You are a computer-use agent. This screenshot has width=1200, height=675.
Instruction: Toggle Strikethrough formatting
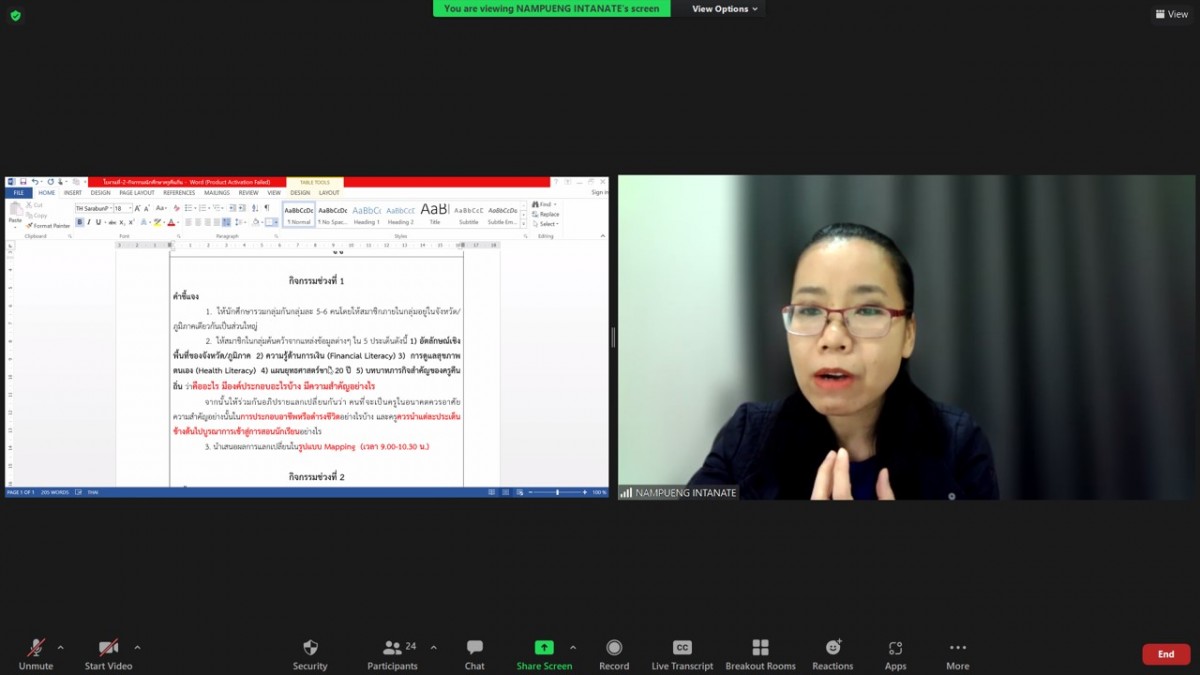(x=112, y=222)
